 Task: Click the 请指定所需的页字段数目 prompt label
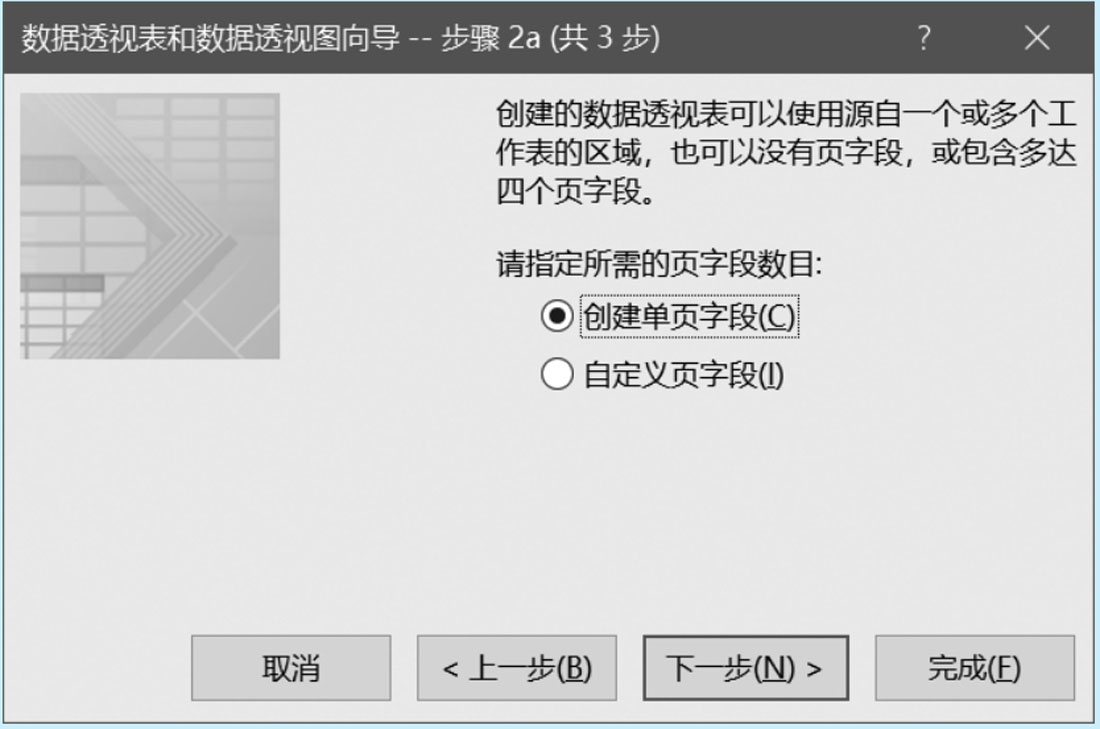659,265
